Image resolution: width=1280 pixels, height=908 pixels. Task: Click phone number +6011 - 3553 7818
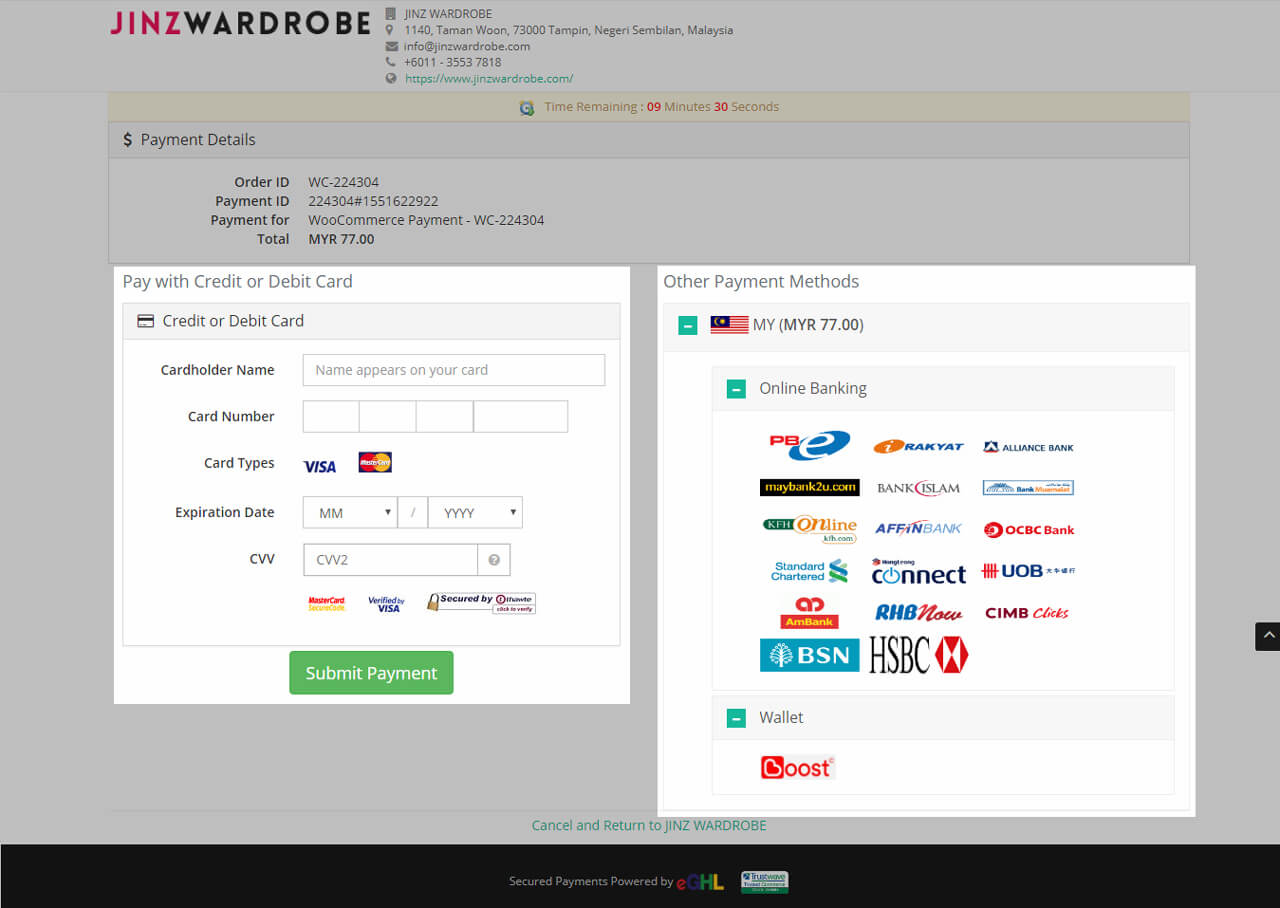click(453, 62)
